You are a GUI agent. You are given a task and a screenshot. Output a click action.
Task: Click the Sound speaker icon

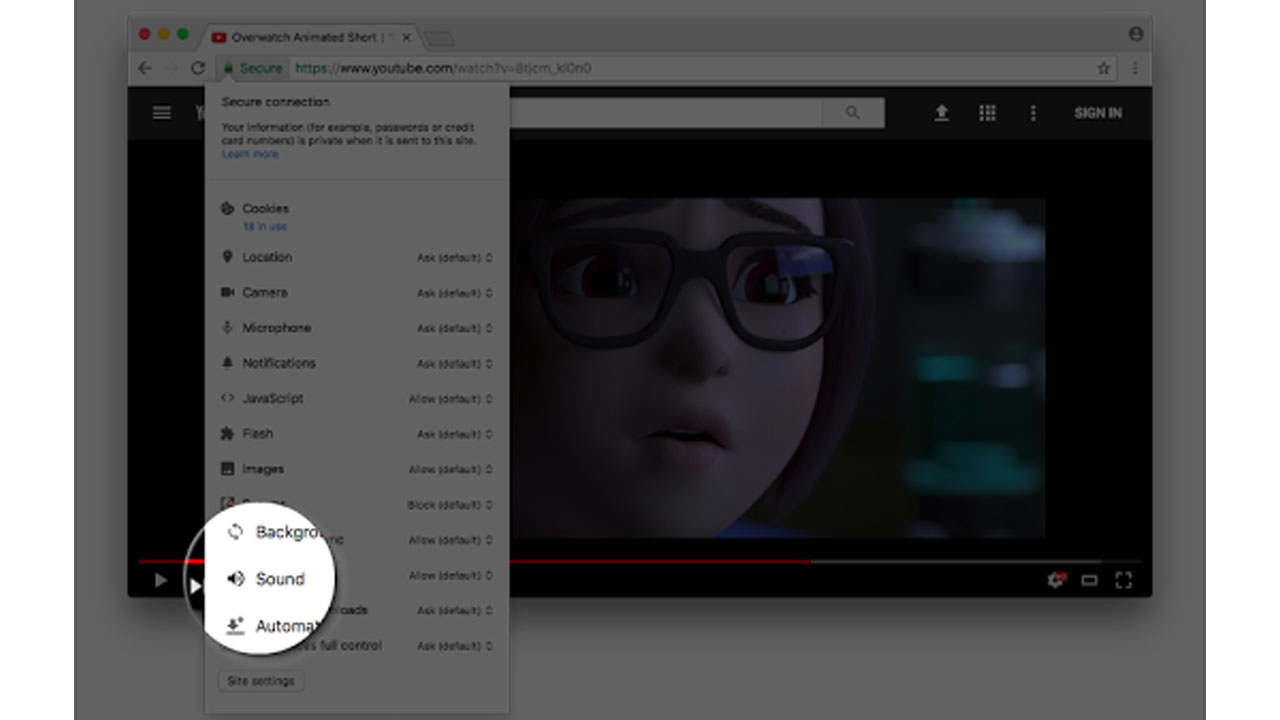236,579
